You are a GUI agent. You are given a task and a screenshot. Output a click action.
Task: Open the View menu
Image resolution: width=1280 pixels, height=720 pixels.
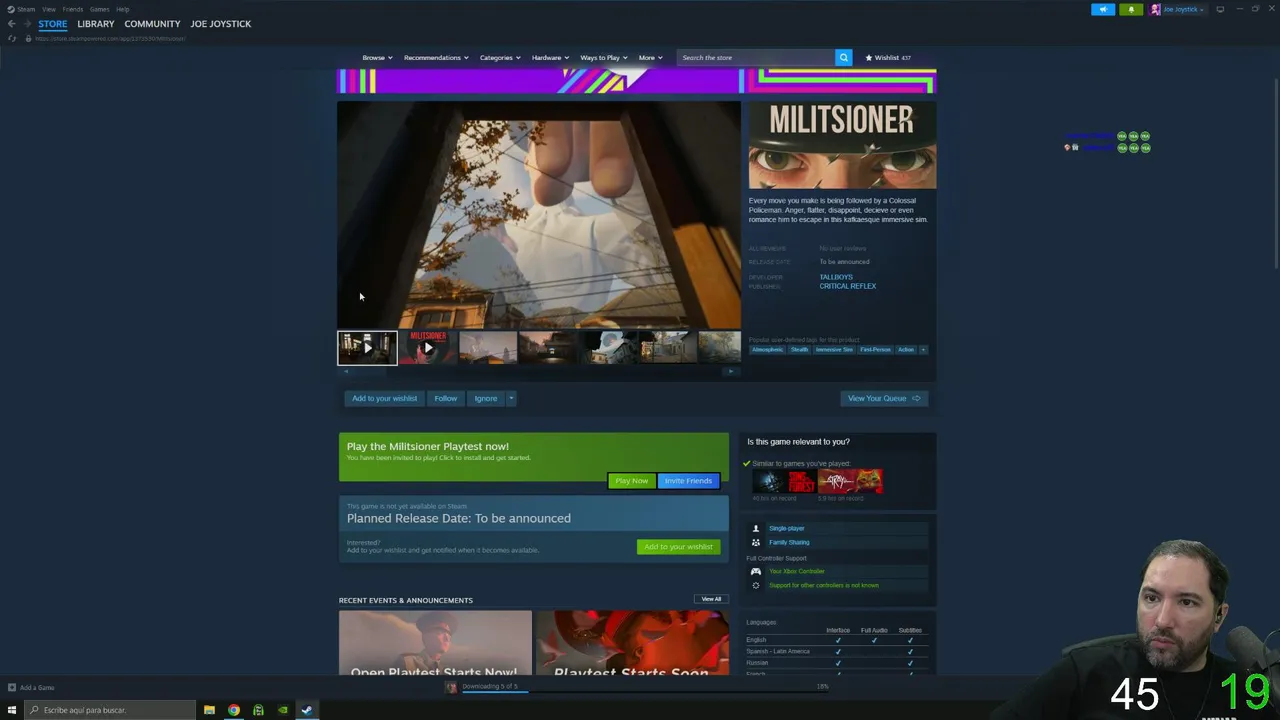coord(48,9)
